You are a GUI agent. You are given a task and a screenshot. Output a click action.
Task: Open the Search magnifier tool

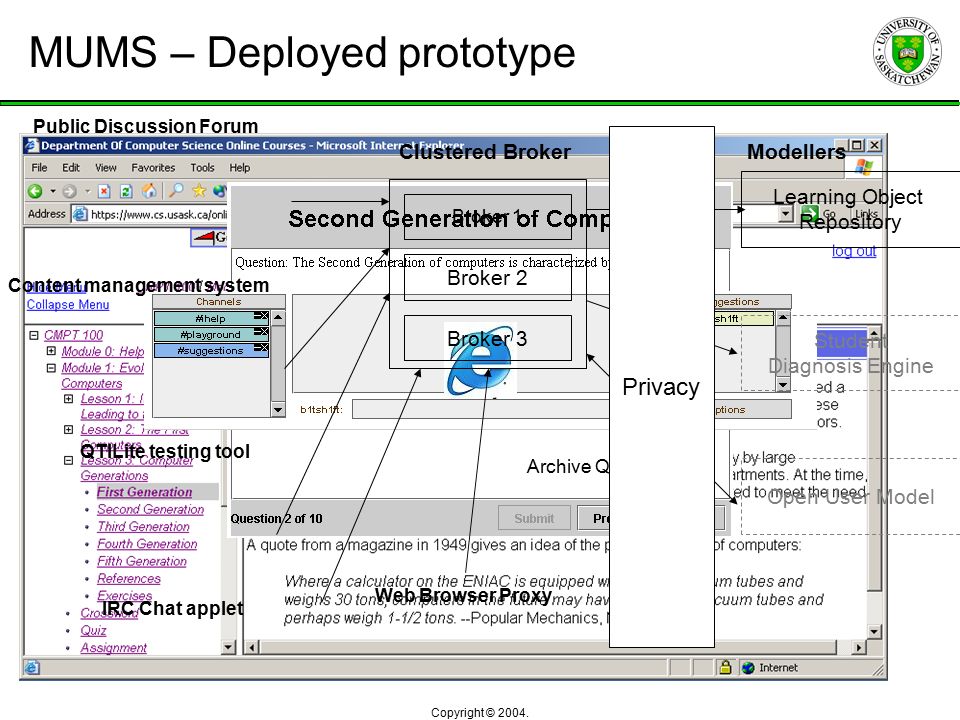[176, 190]
